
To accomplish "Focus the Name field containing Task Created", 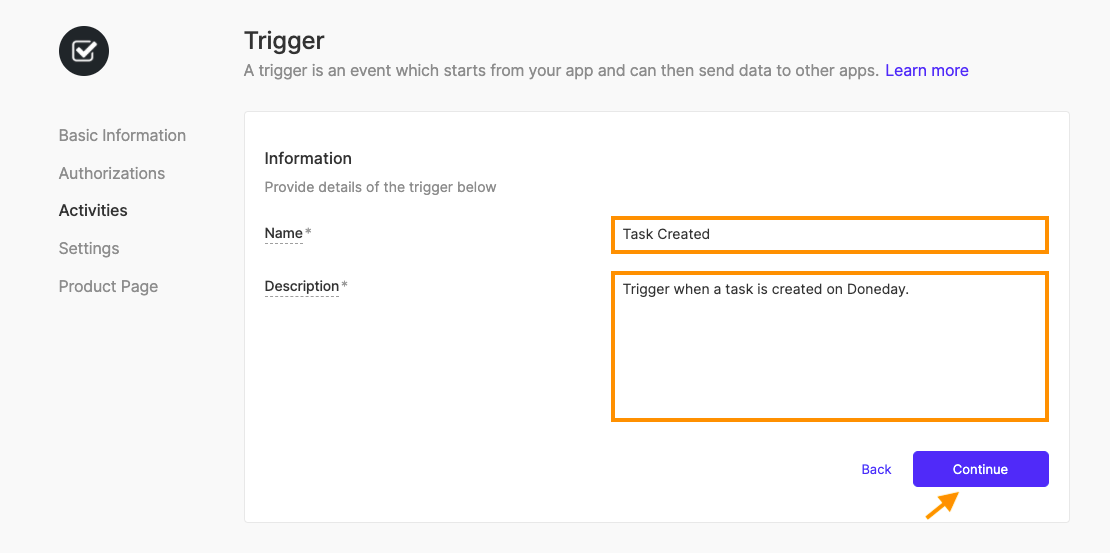I will point(830,234).
